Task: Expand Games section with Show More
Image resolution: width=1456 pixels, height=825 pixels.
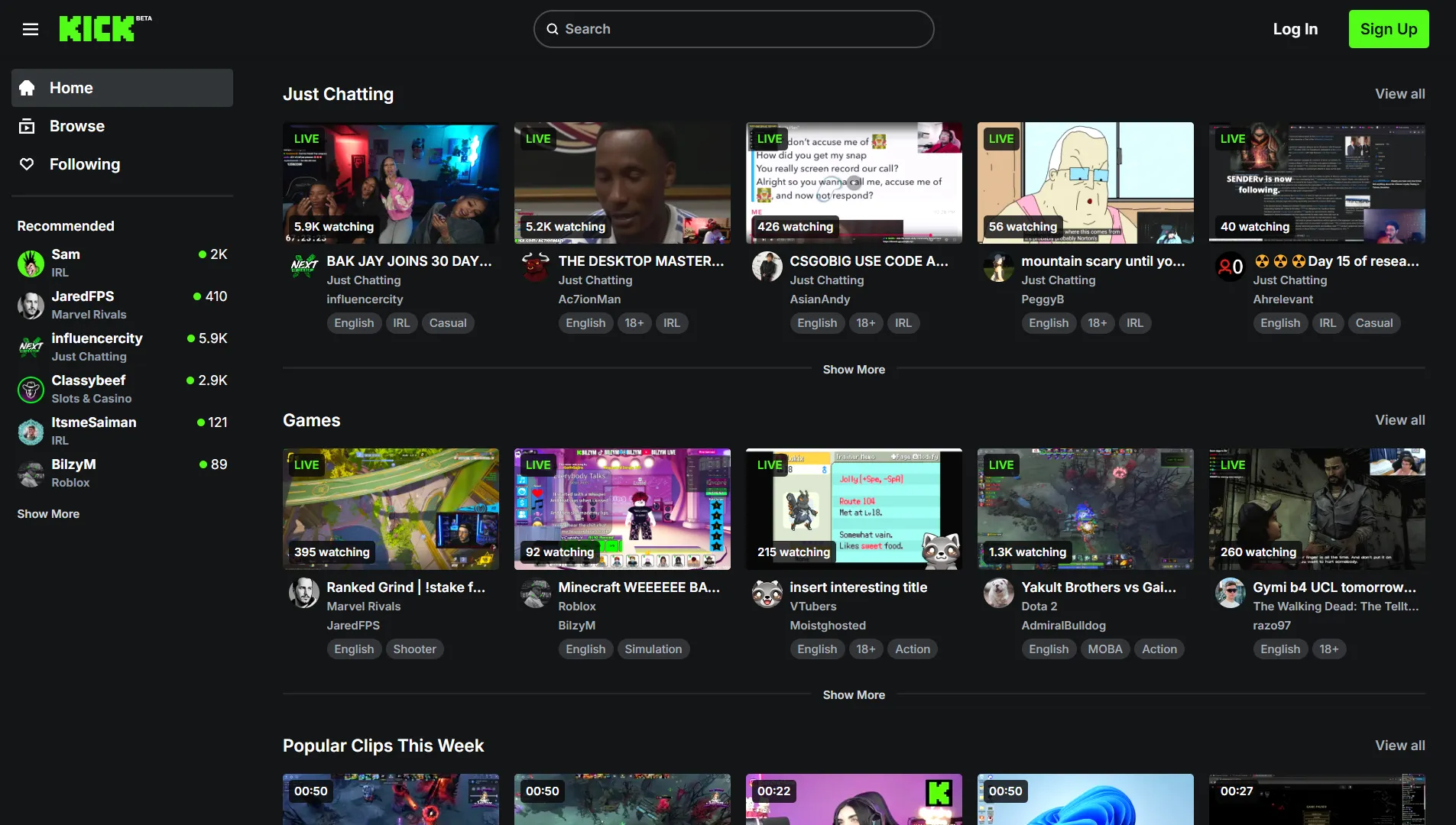Action: point(854,695)
